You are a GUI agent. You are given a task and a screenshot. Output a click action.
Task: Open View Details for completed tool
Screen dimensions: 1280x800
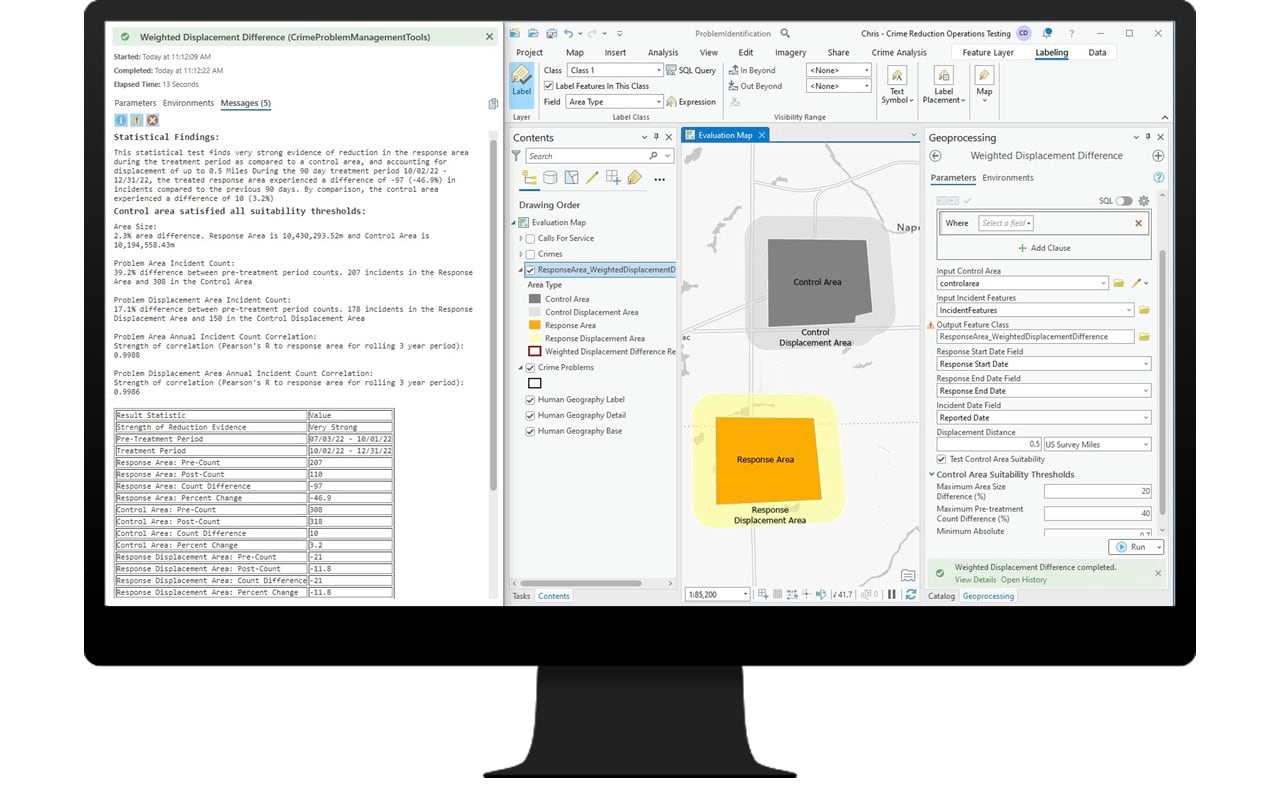click(975, 580)
